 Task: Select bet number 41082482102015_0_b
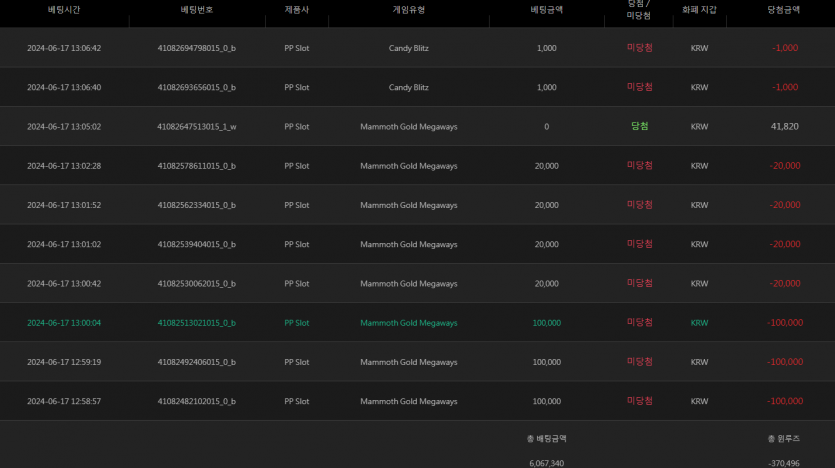tap(197, 401)
